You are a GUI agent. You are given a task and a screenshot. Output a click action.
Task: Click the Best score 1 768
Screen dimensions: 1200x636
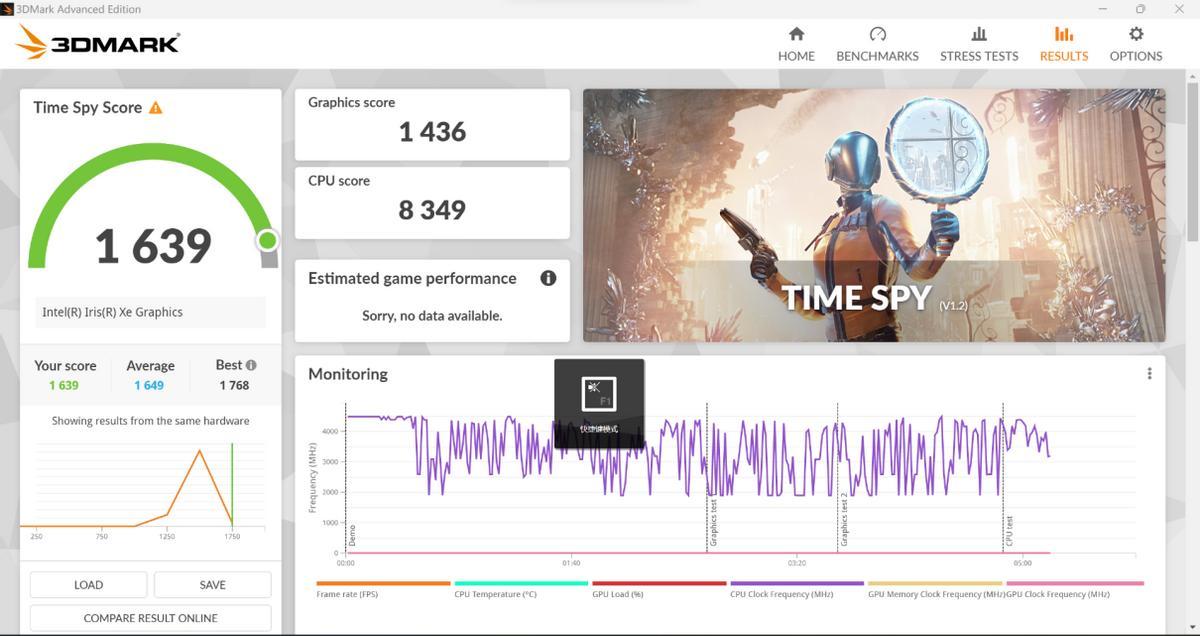pos(234,385)
